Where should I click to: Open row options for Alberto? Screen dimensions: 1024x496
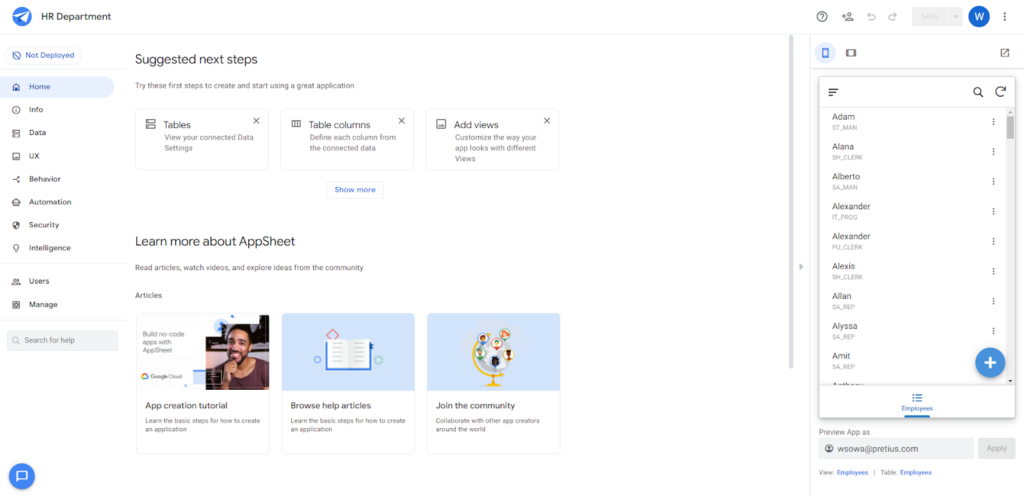coord(993,181)
